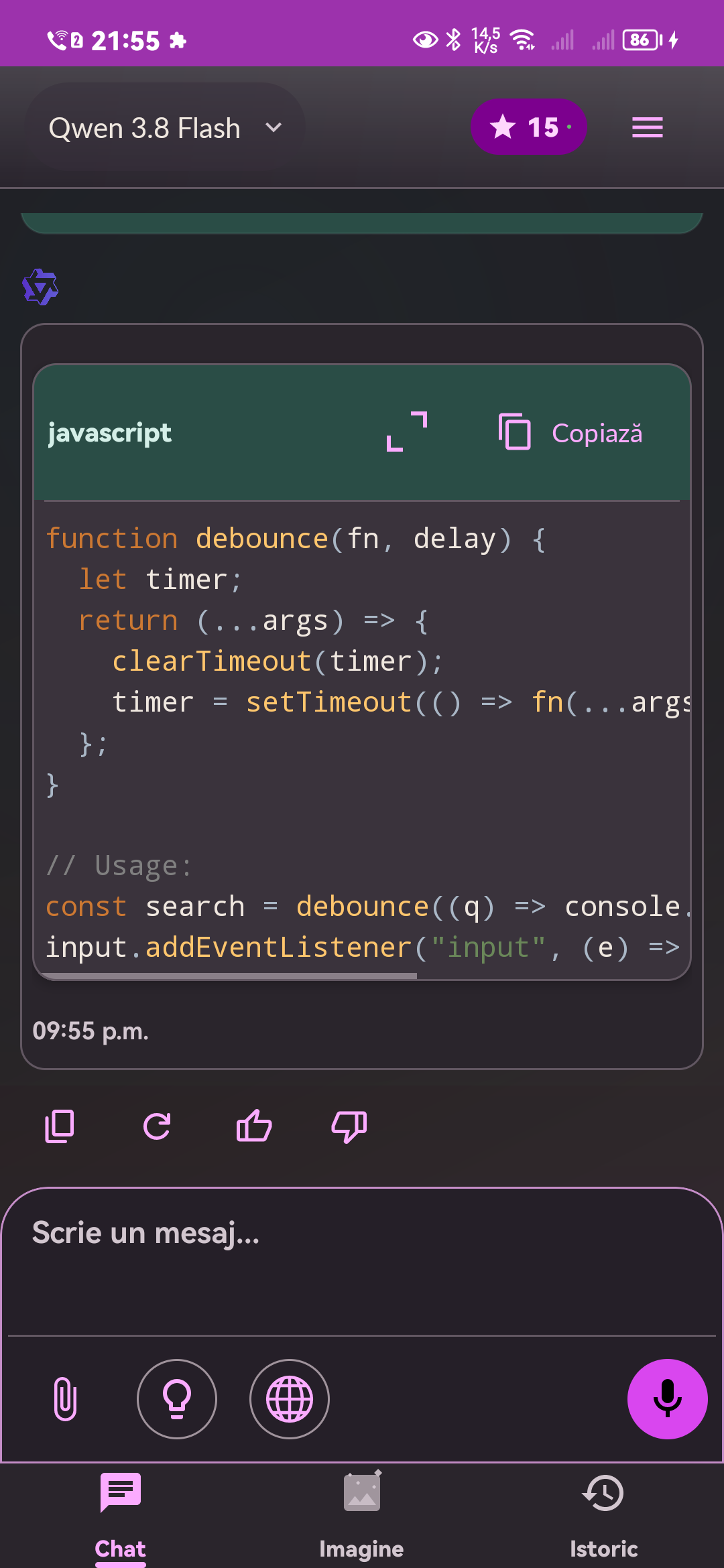This screenshot has height=1568, width=724.
Task: Regenerate the response with refresh icon
Action: (157, 1126)
